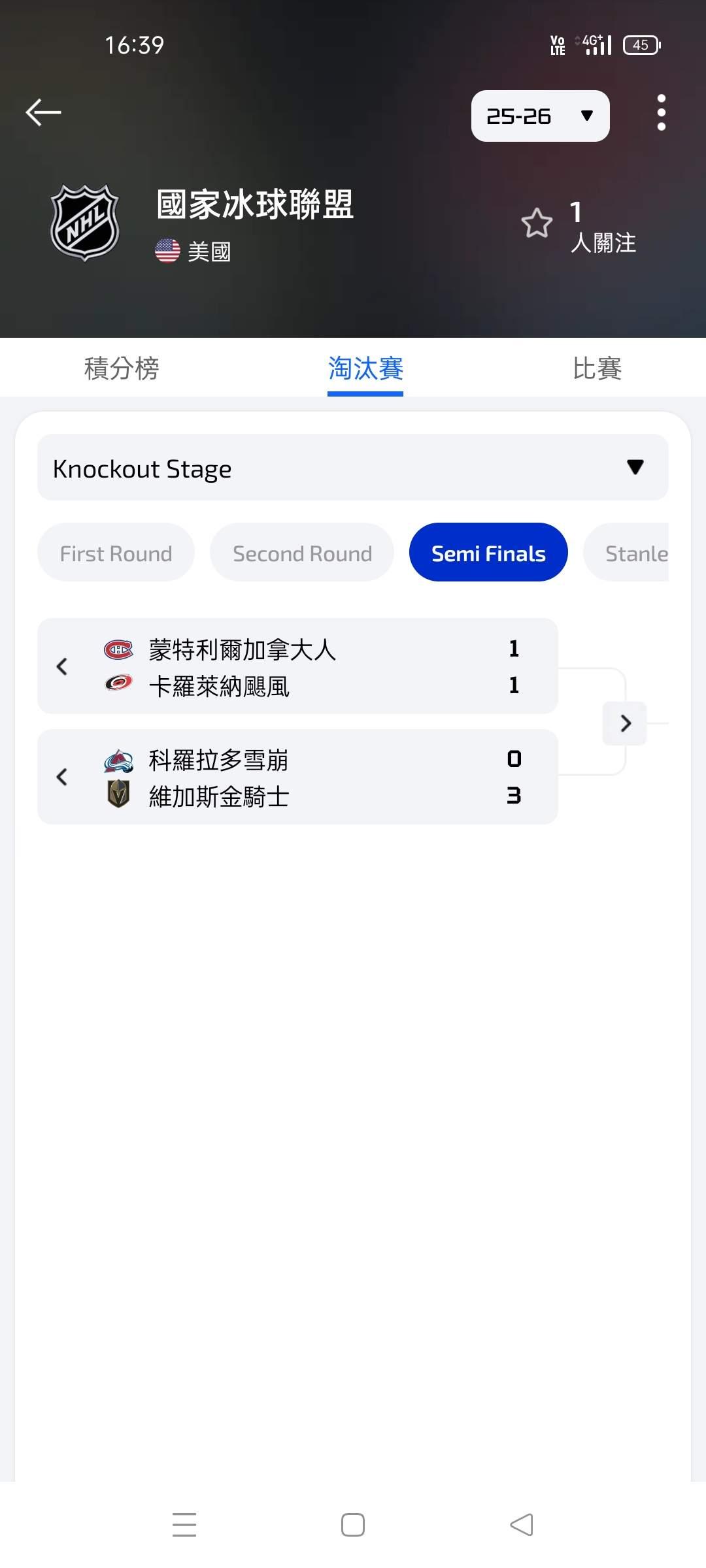This screenshot has width=706, height=1568.
Task: Select the partially visible Stanley filter
Action: pos(626,553)
